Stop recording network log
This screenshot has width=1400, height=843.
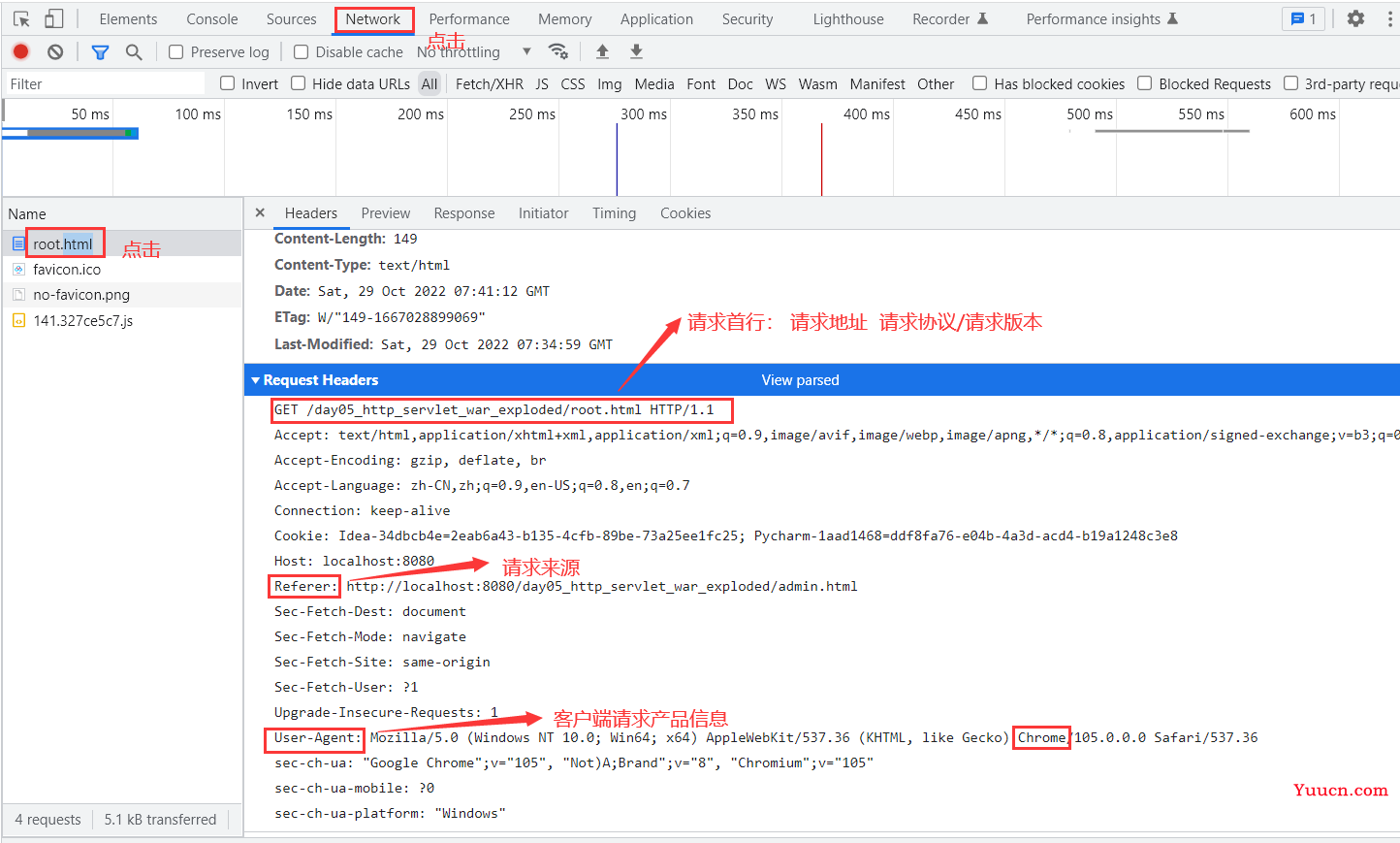21,51
